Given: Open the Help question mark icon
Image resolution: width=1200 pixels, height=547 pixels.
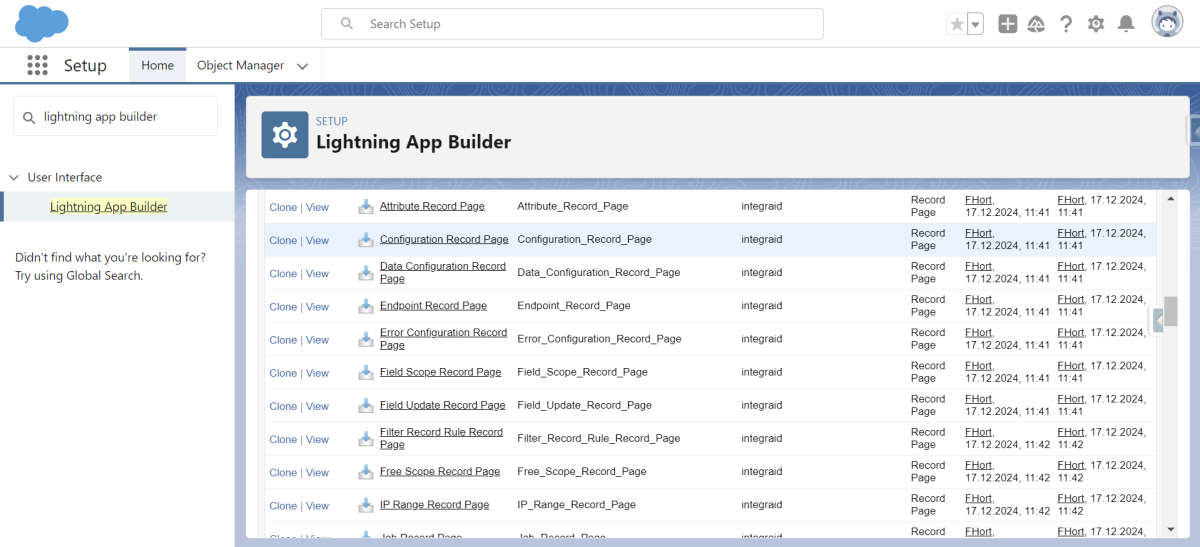Looking at the screenshot, I should pos(1066,24).
